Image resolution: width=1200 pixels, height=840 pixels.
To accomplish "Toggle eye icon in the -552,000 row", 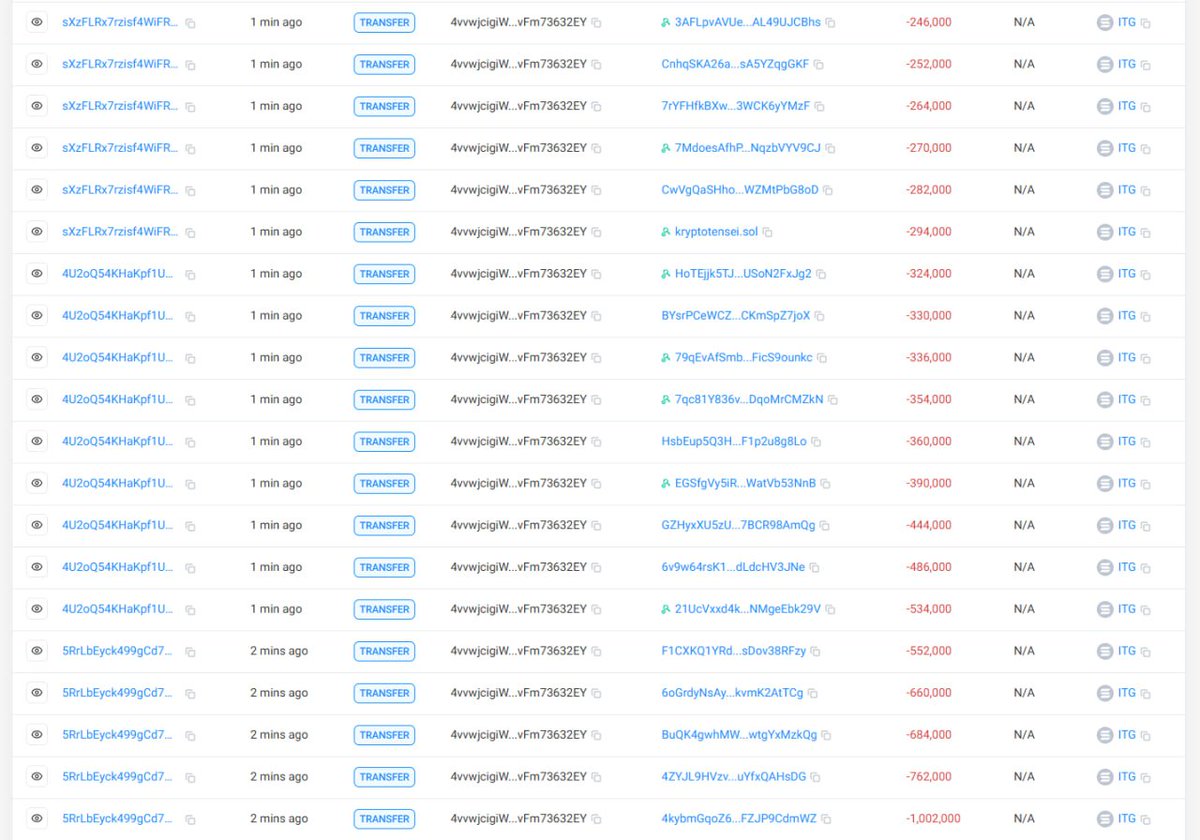I will (x=37, y=652).
